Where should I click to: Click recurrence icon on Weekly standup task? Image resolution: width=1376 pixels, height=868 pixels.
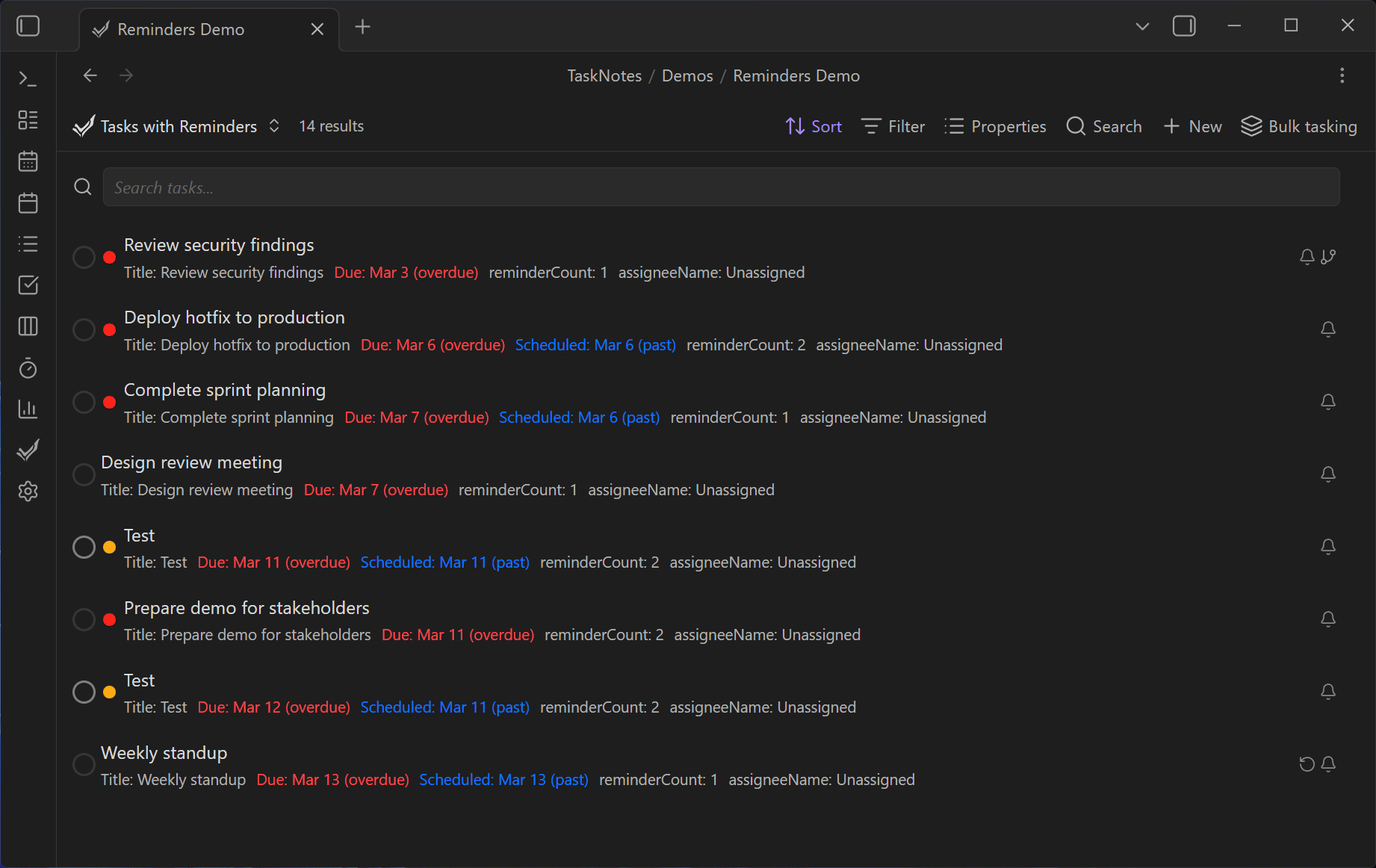1307,764
